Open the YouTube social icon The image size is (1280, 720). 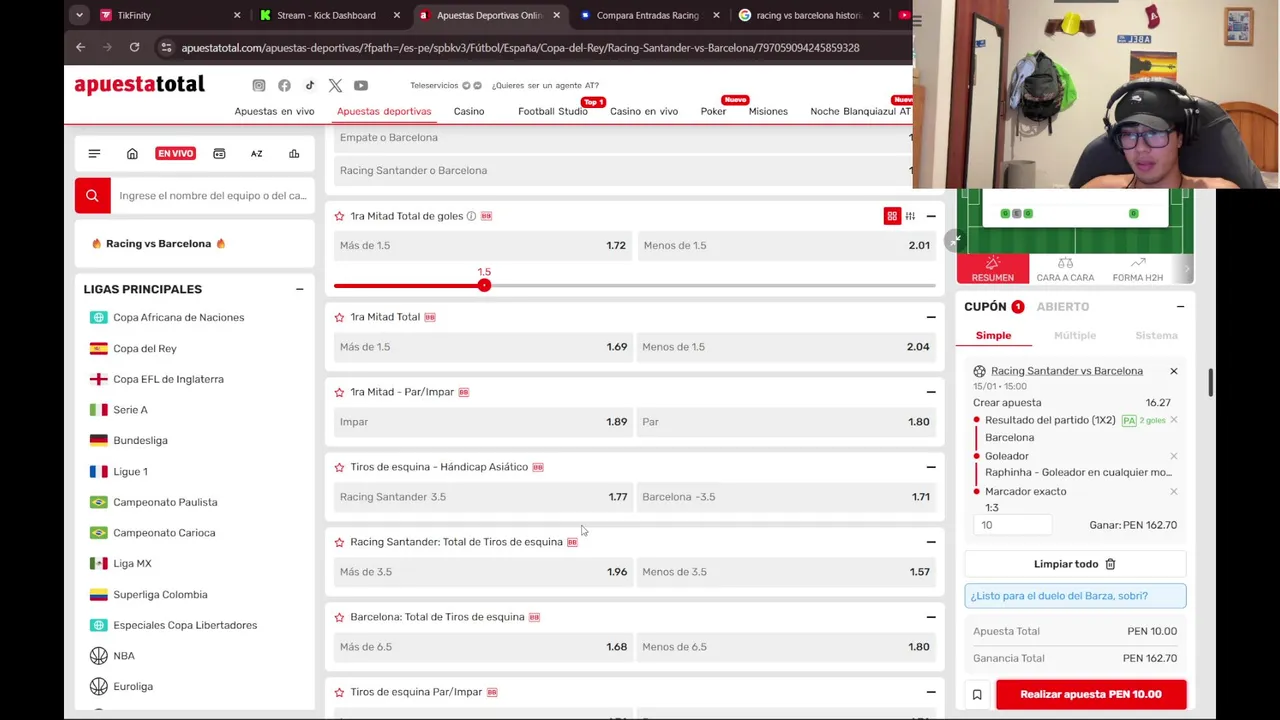pyautogui.click(x=361, y=86)
